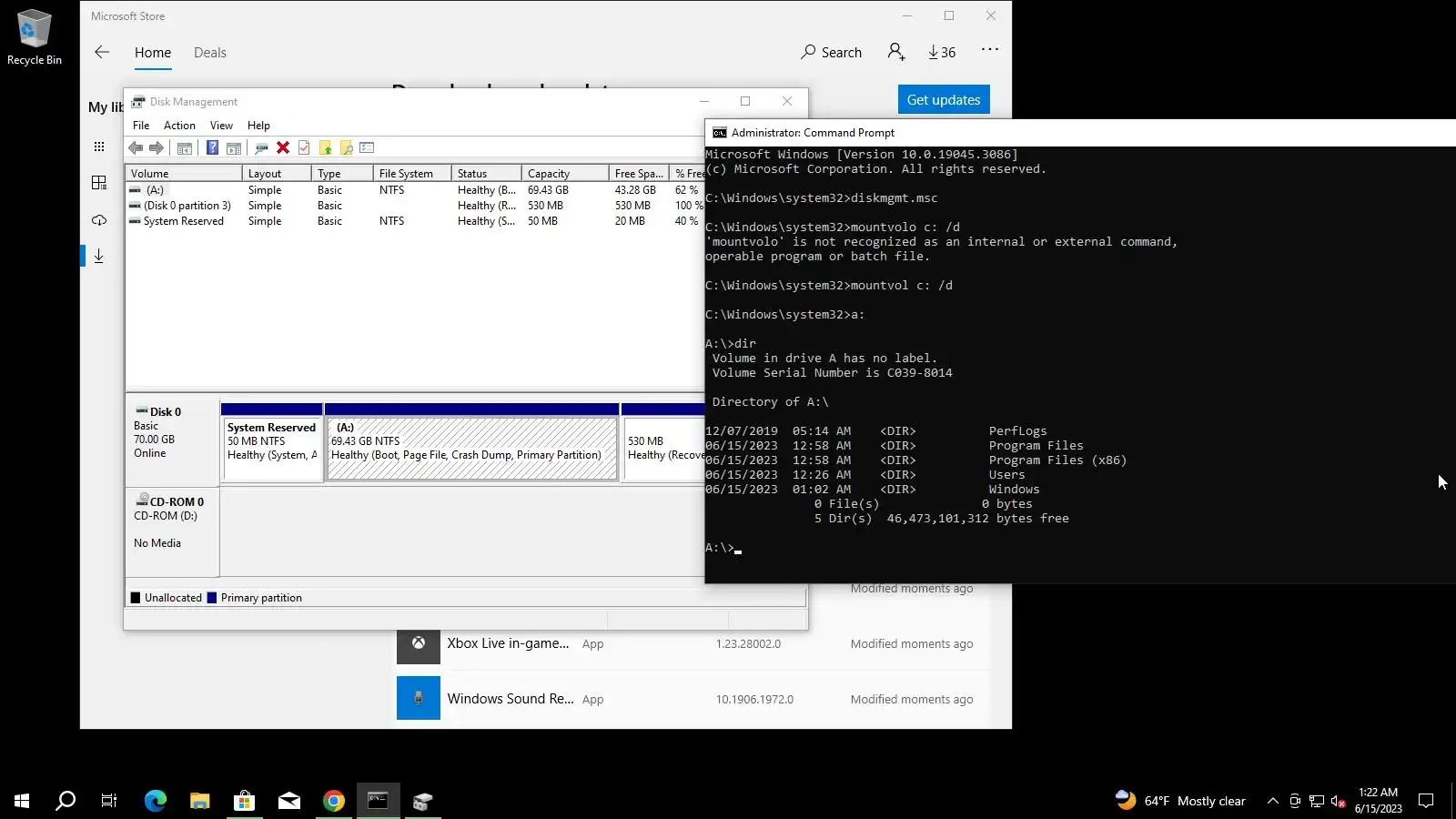Click the red X delete icon
The image size is (1456, 819).
[x=283, y=147]
